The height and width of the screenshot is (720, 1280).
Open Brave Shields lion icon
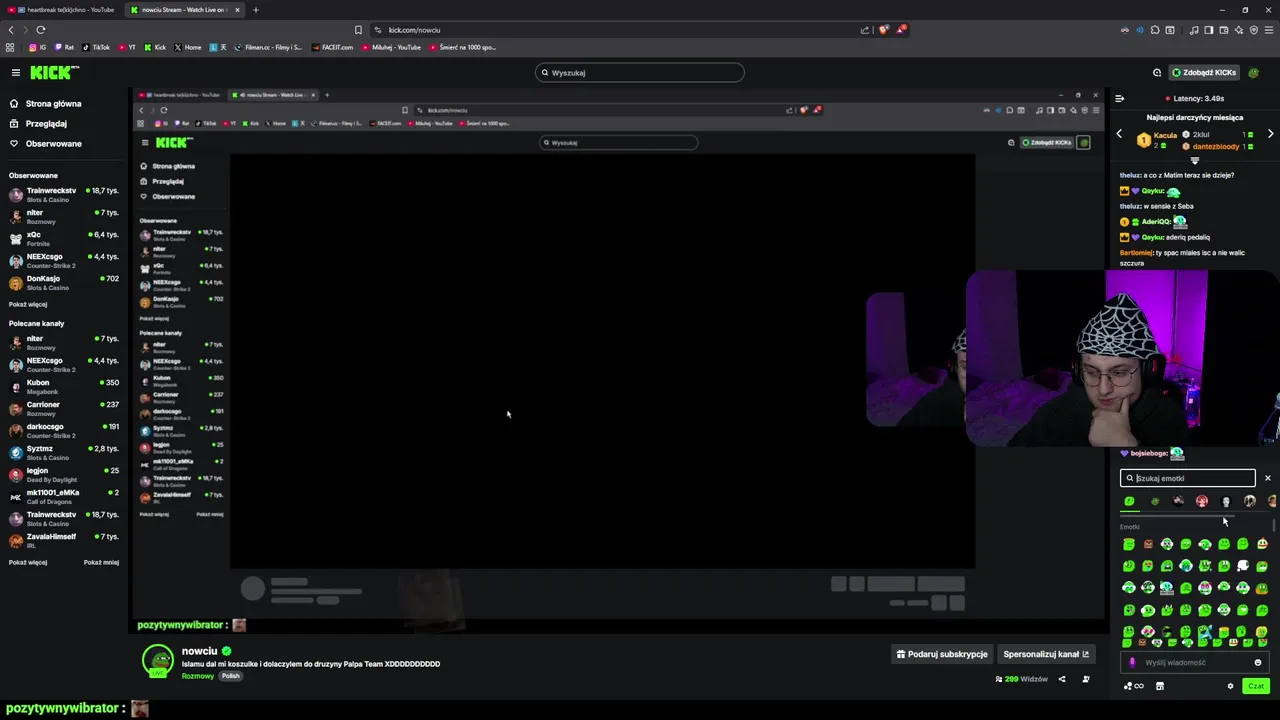pyautogui.click(x=883, y=30)
